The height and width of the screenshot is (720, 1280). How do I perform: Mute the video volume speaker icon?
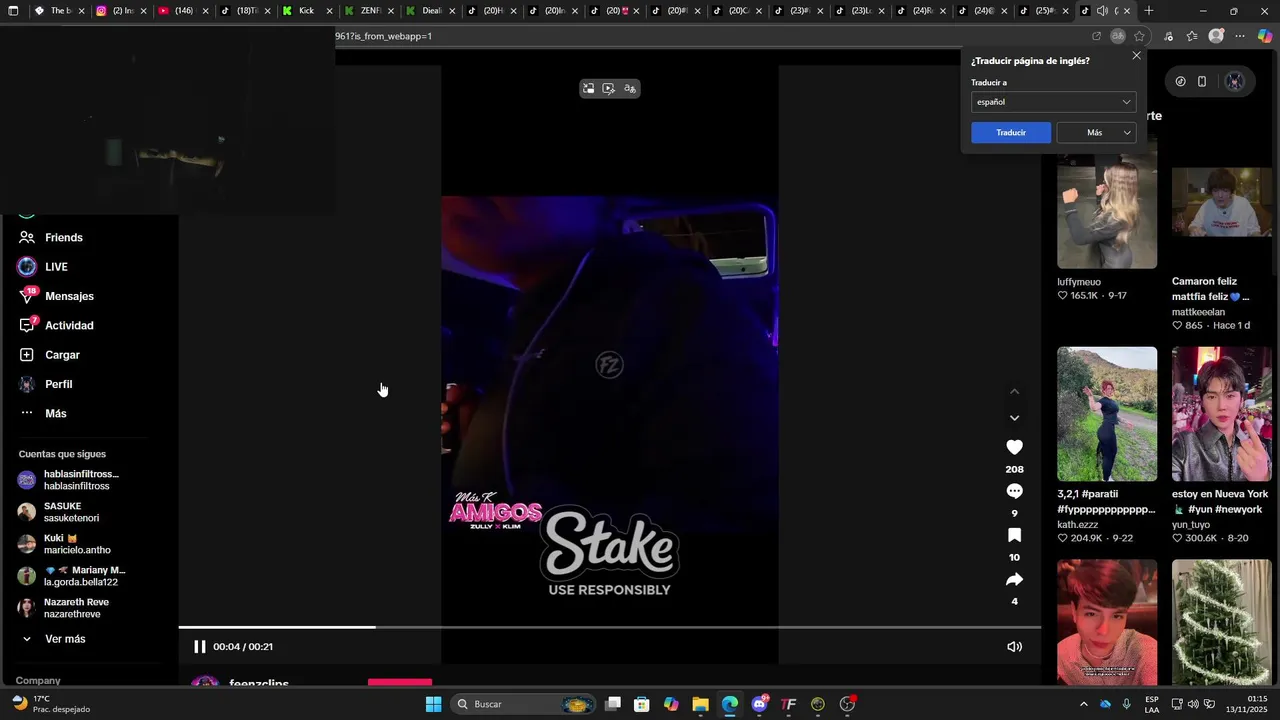[x=1014, y=647]
